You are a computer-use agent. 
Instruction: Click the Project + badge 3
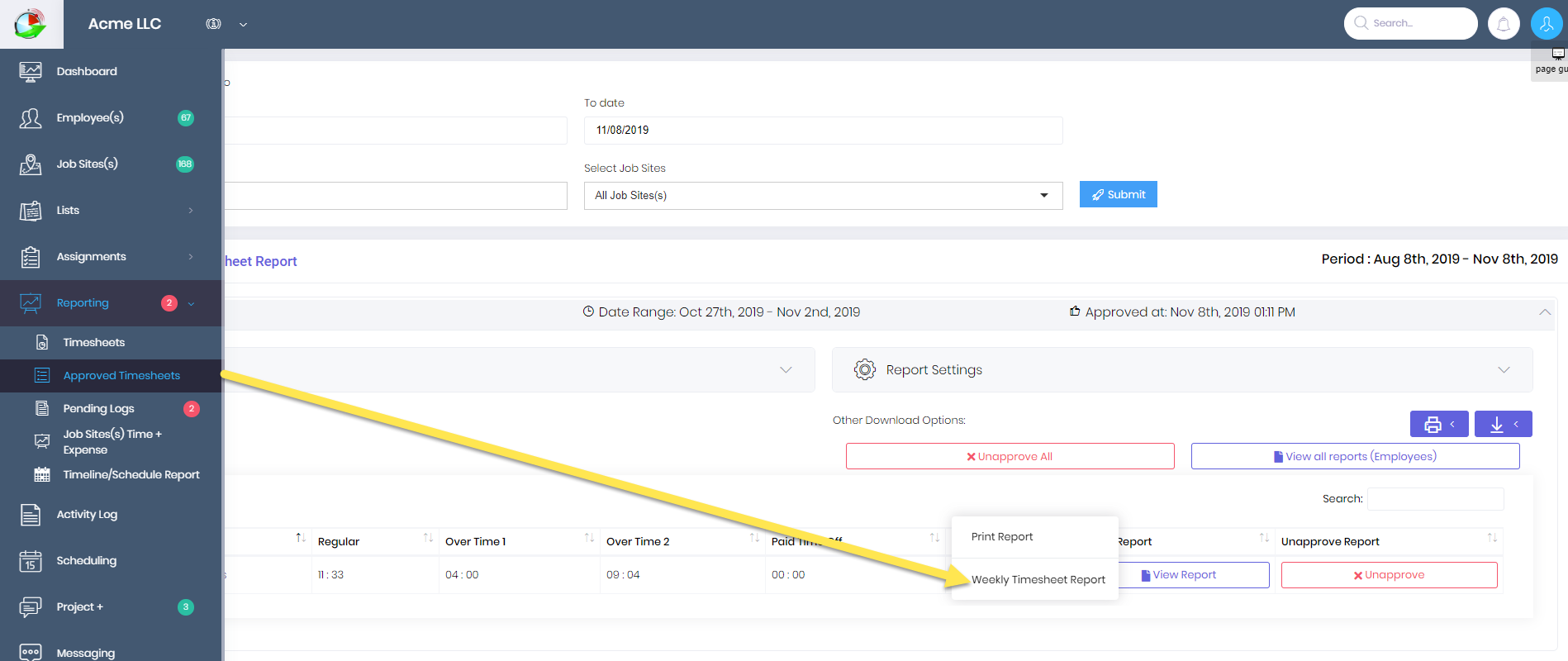pyautogui.click(x=186, y=607)
